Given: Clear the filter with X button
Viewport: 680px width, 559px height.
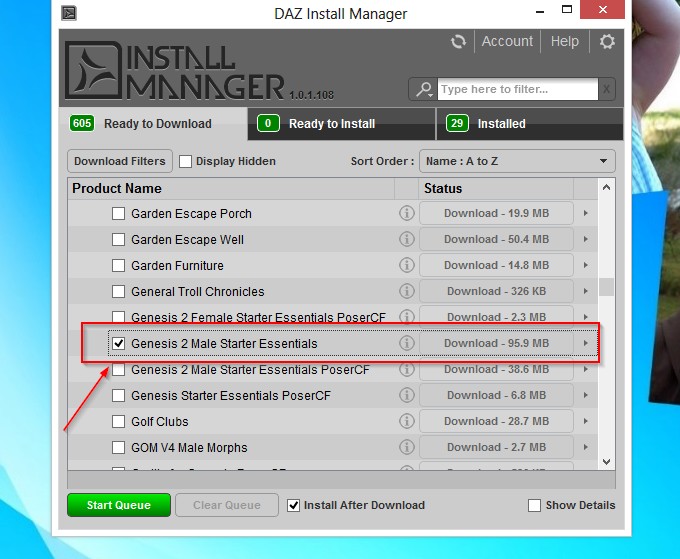Looking at the screenshot, I should point(606,89).
